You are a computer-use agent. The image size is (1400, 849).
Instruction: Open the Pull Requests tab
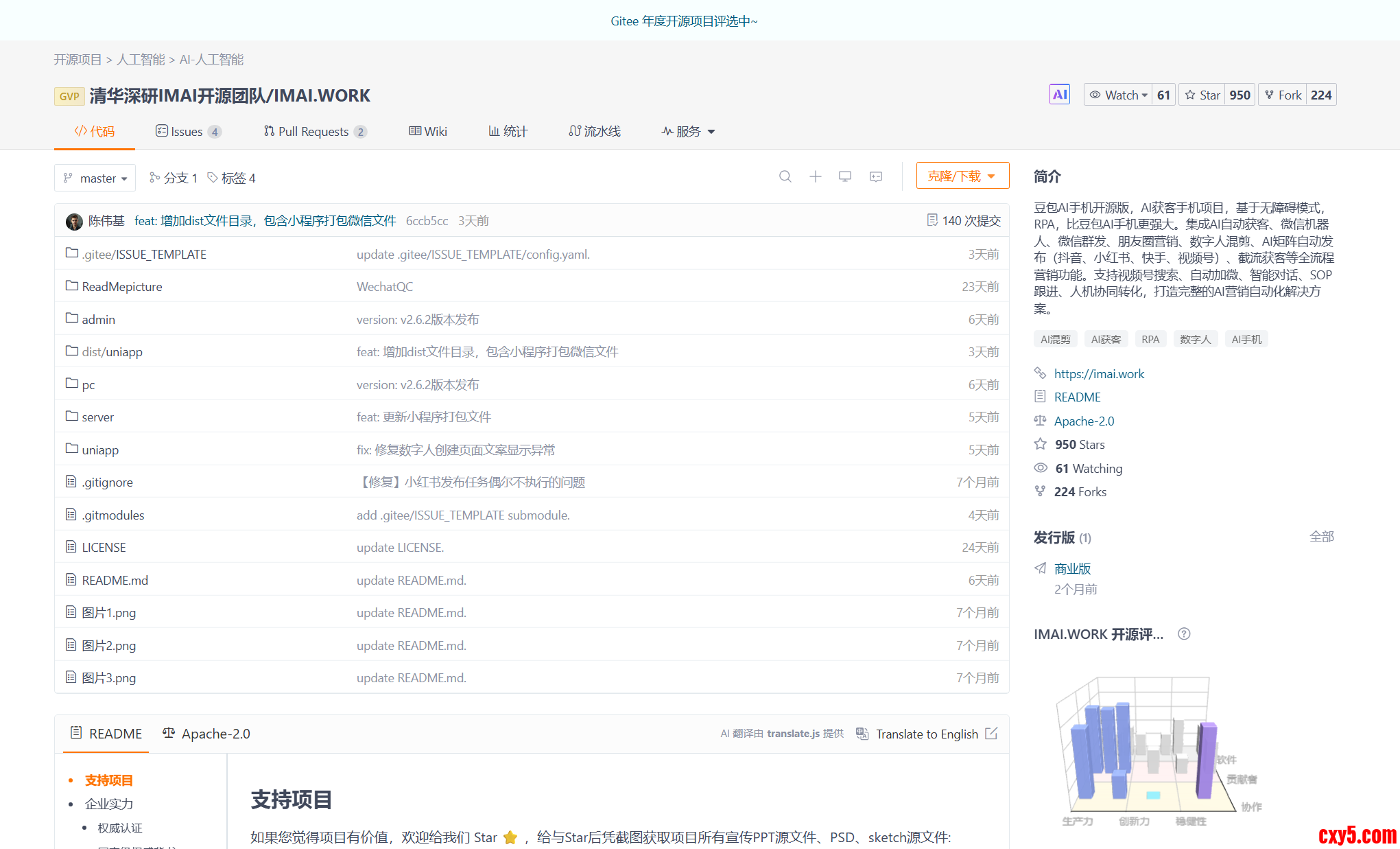pyautogui.click(x=314, y=131)
